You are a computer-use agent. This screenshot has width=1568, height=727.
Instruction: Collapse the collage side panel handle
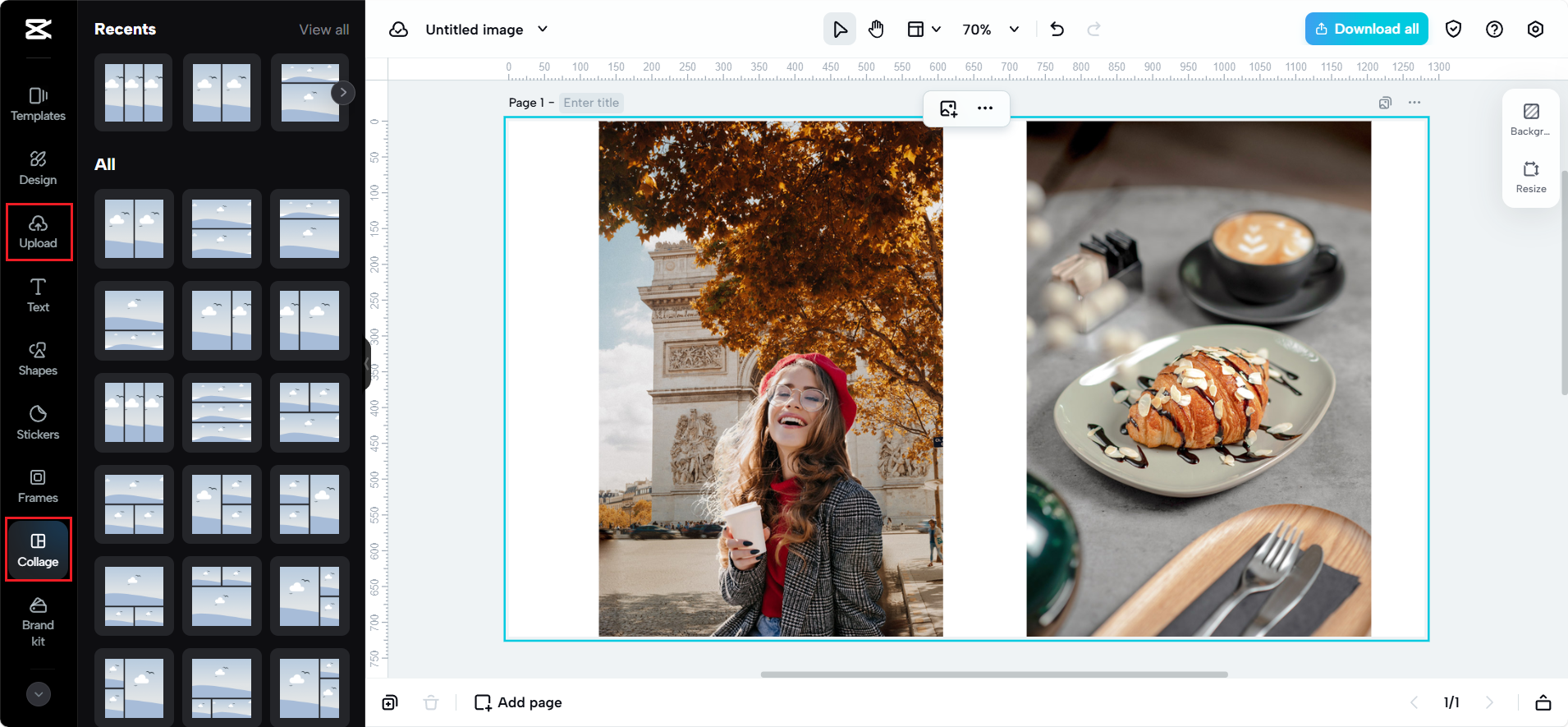tap(367, 363)
